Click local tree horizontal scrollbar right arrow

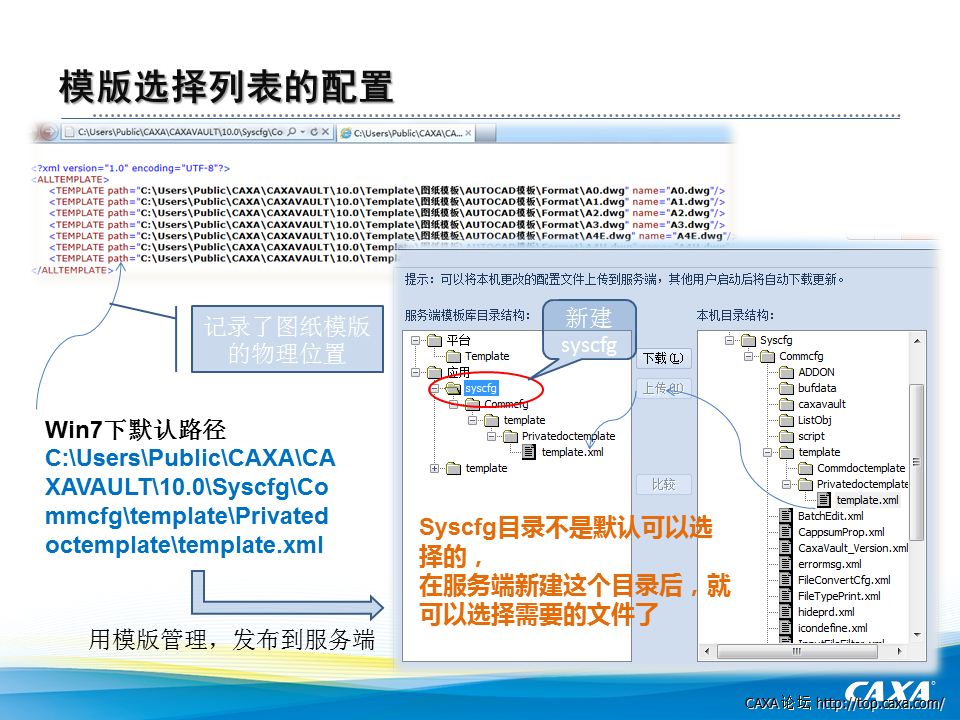[x=899, y=651]
